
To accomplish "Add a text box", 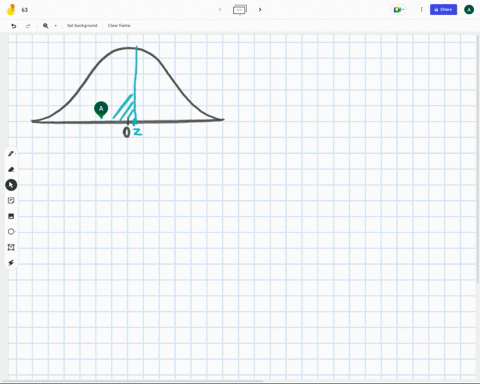I will (x=11, y=247).
